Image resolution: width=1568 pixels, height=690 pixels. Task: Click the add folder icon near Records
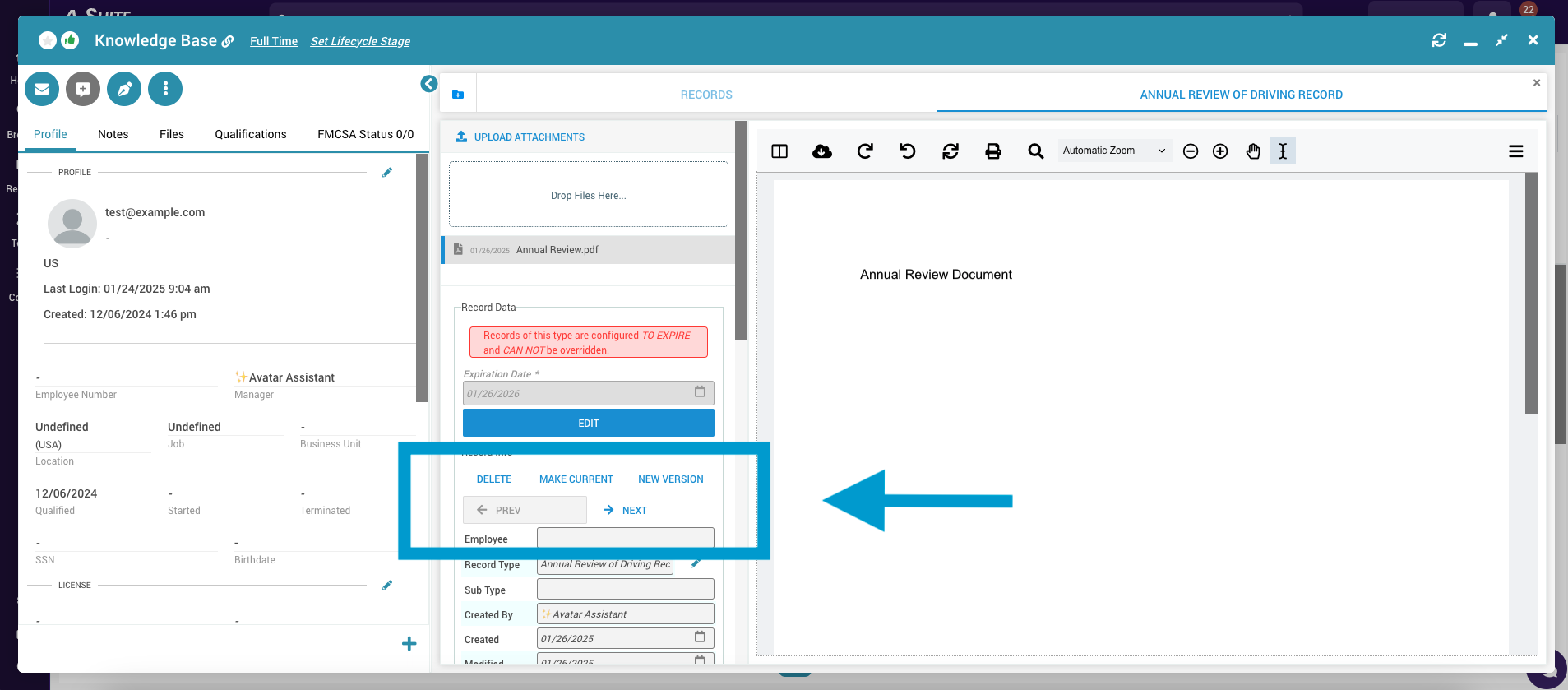[x=458, y=95]
